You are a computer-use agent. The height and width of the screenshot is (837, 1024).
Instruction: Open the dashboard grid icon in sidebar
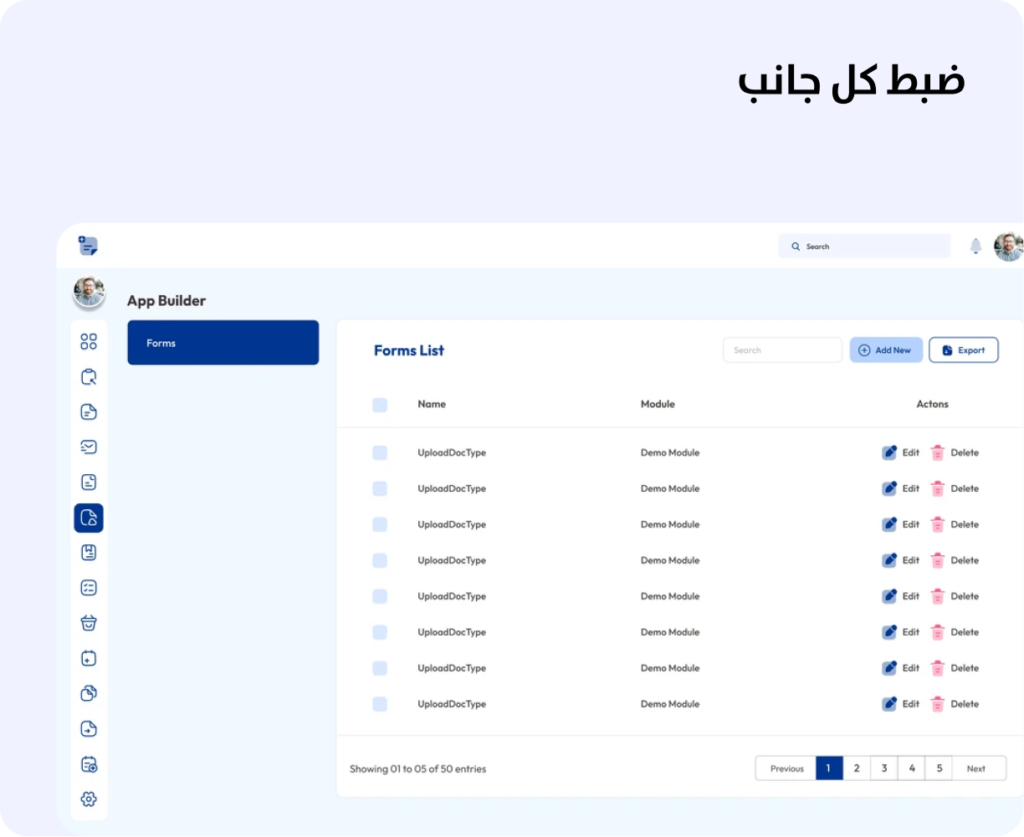(x=88, y=342)
